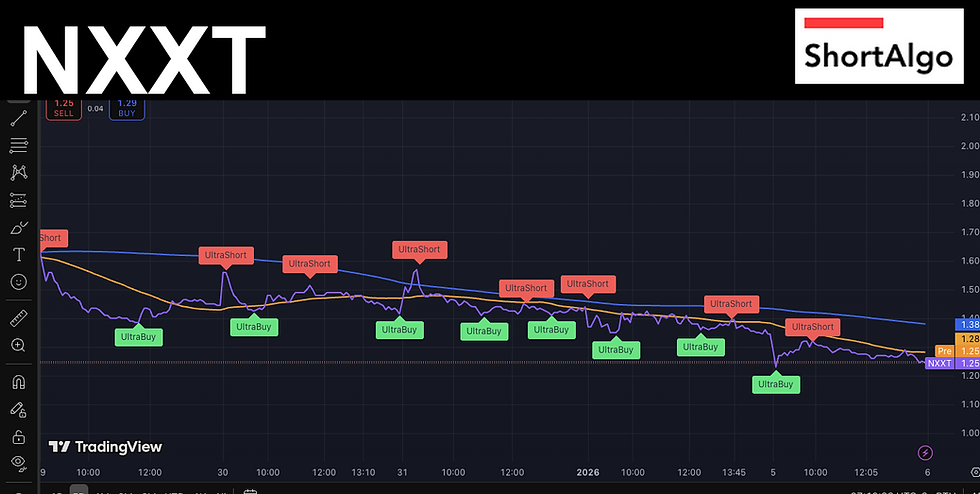The image size is (980, 494).
Task: Select the Trend Line drawing tool
Action: click(x=19, y=118)
